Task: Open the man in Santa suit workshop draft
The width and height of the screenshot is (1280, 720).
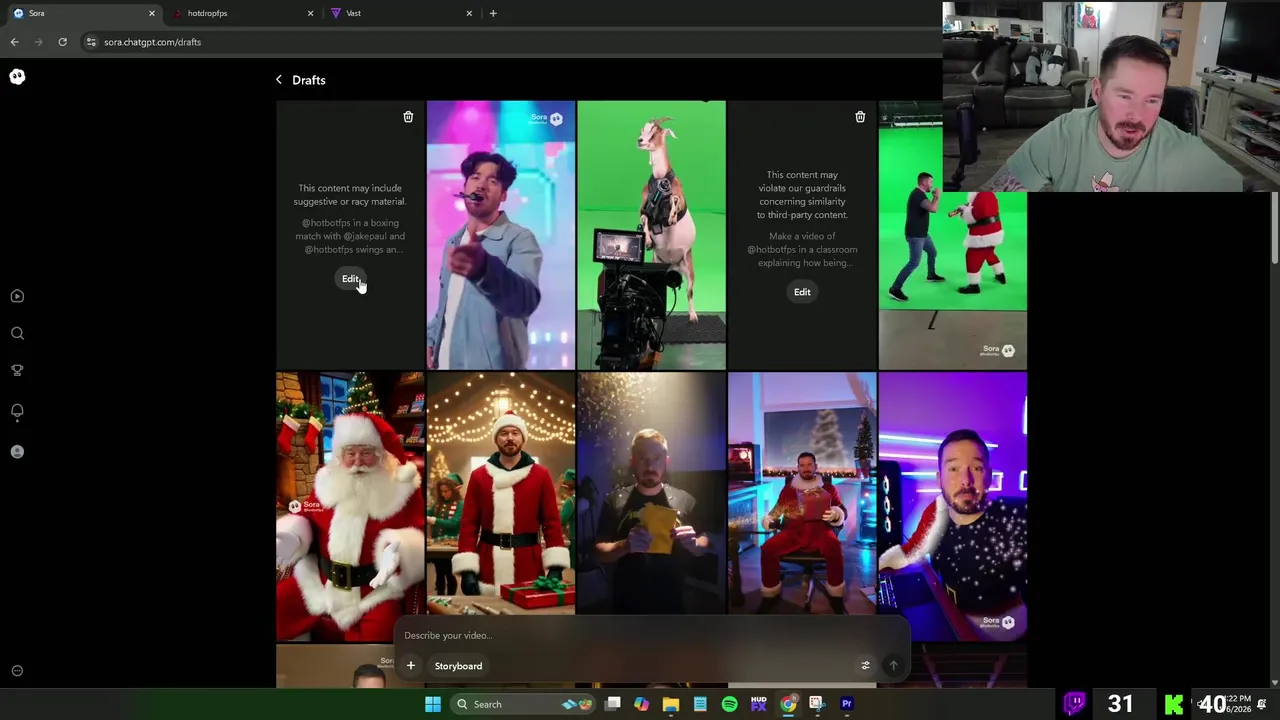Action: [501, 495]
